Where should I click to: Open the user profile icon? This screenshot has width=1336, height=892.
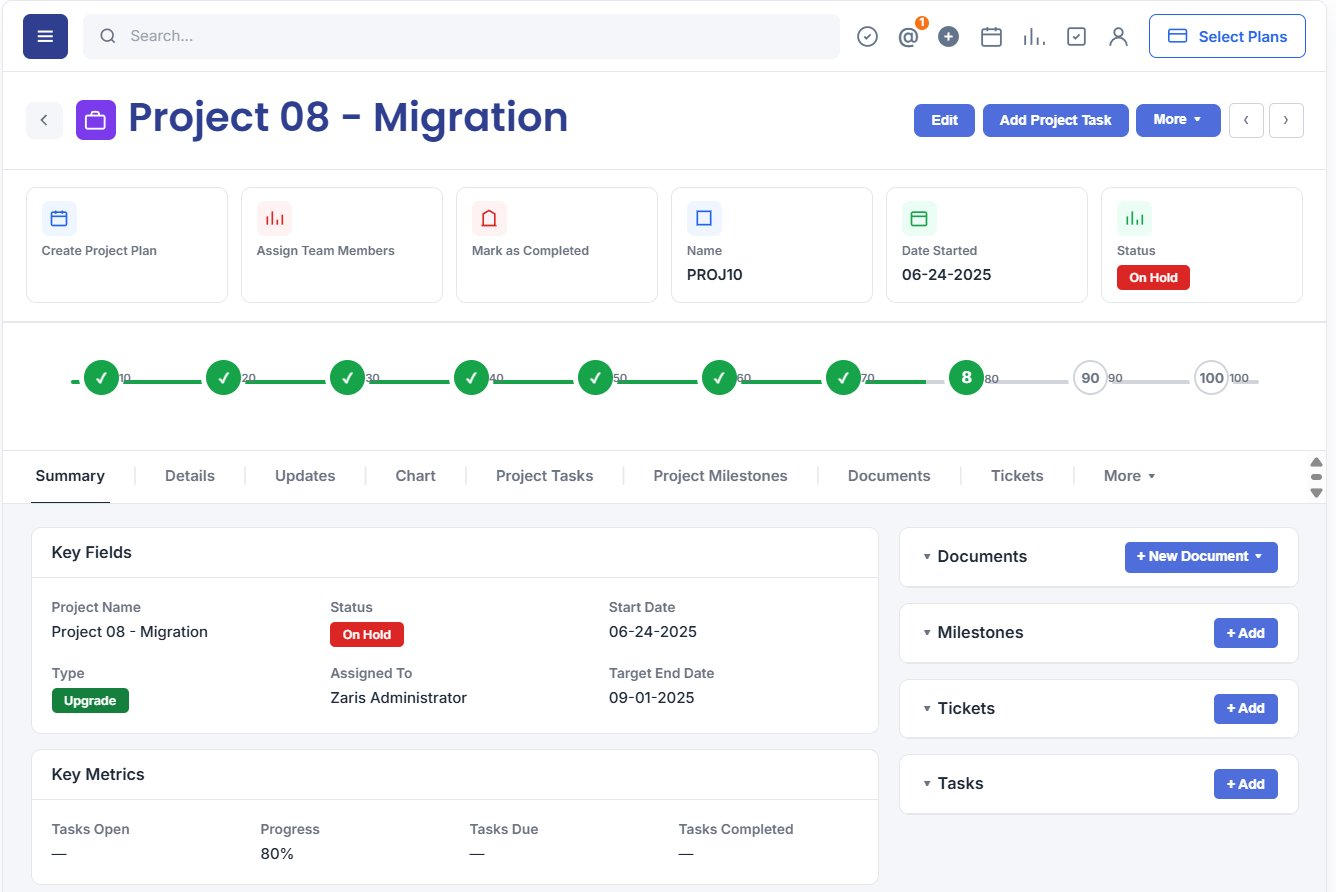[1119, 37]
